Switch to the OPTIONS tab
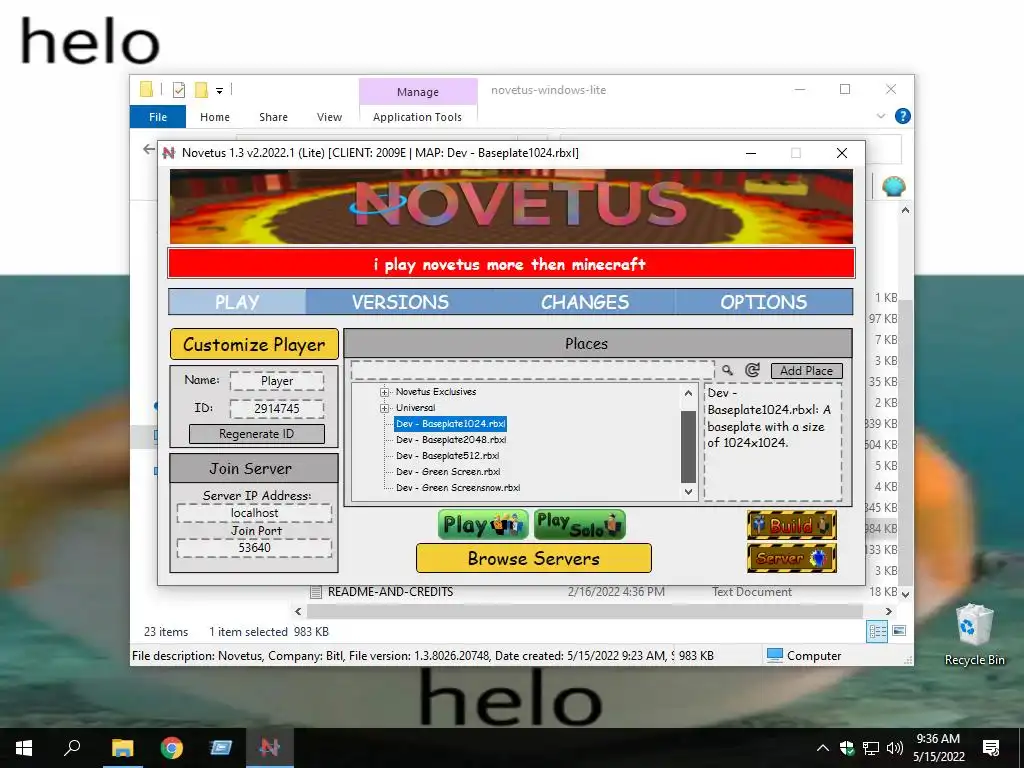1024x768 pixels. pos(763,302)
